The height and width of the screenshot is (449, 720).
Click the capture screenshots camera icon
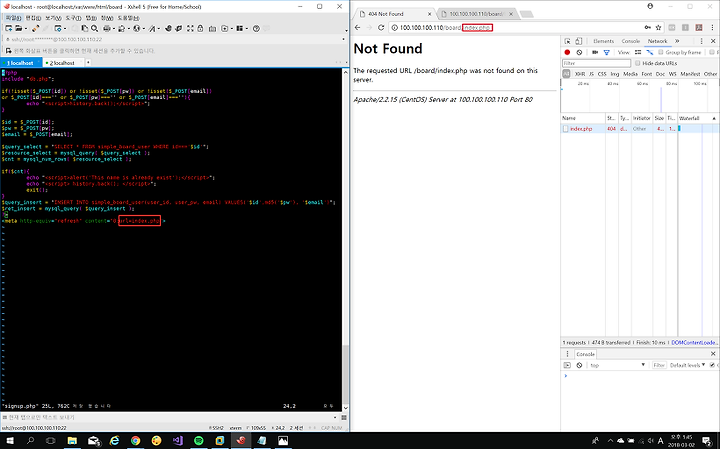click(x=595, y=52)
